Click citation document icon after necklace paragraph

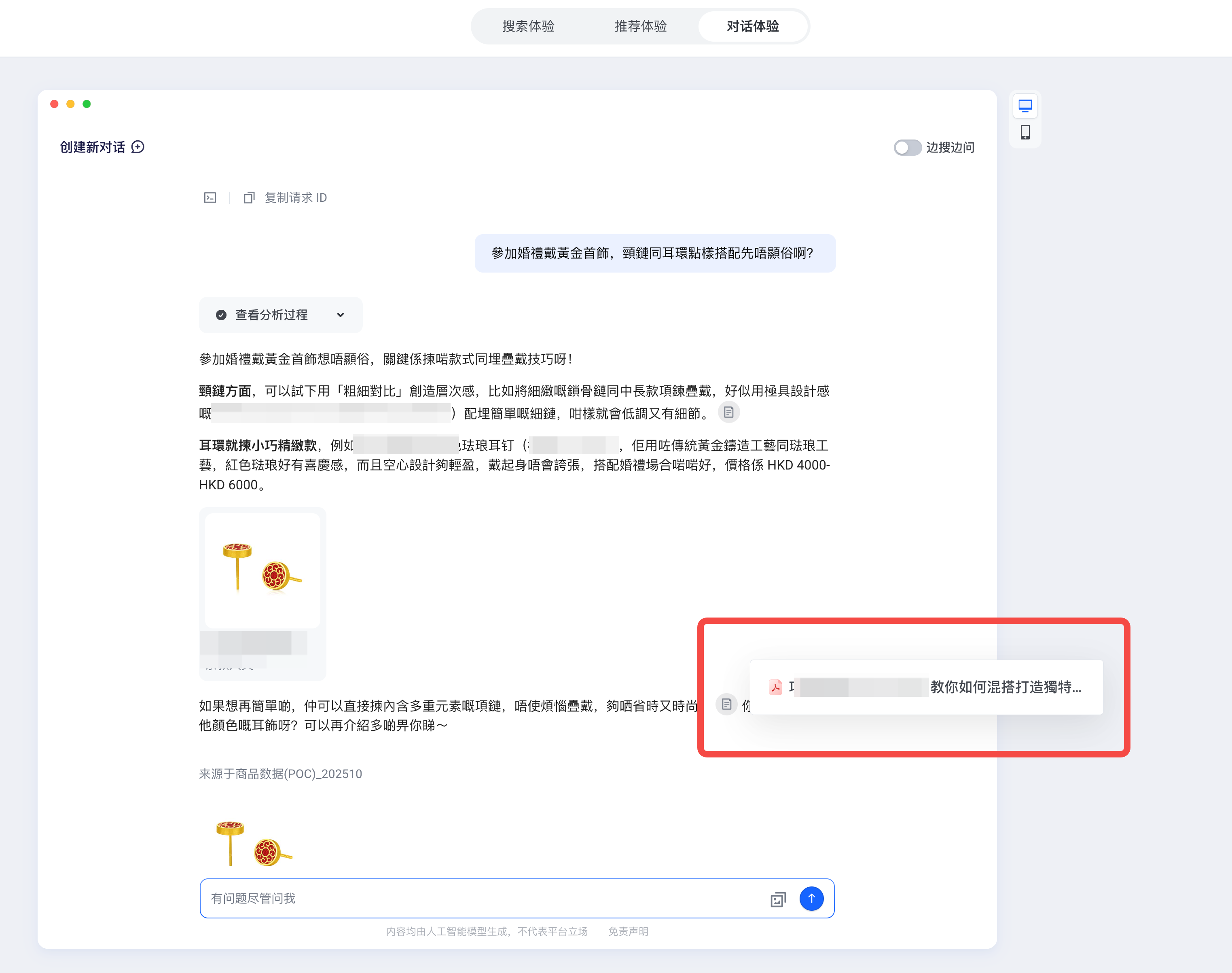[728, 412]
